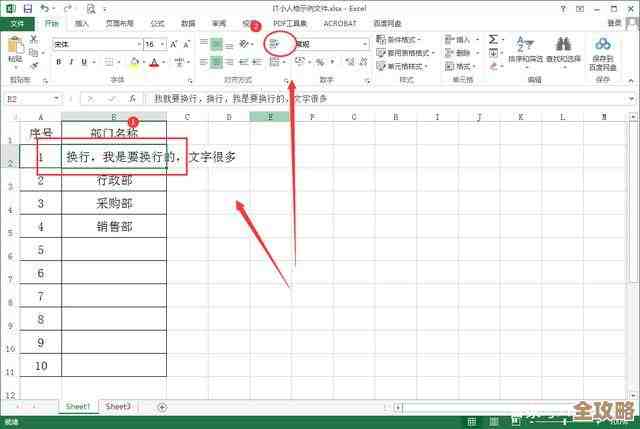Apply the percent style format
Image resolution: width=640 pixels, height=429 pixels.
[x=320, y=62]
